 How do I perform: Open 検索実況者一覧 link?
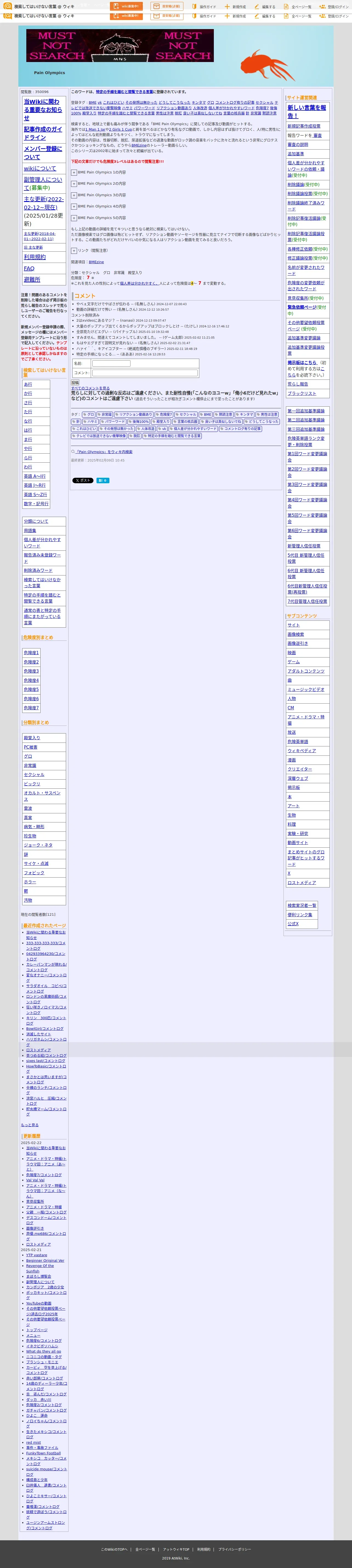(302, 906)
